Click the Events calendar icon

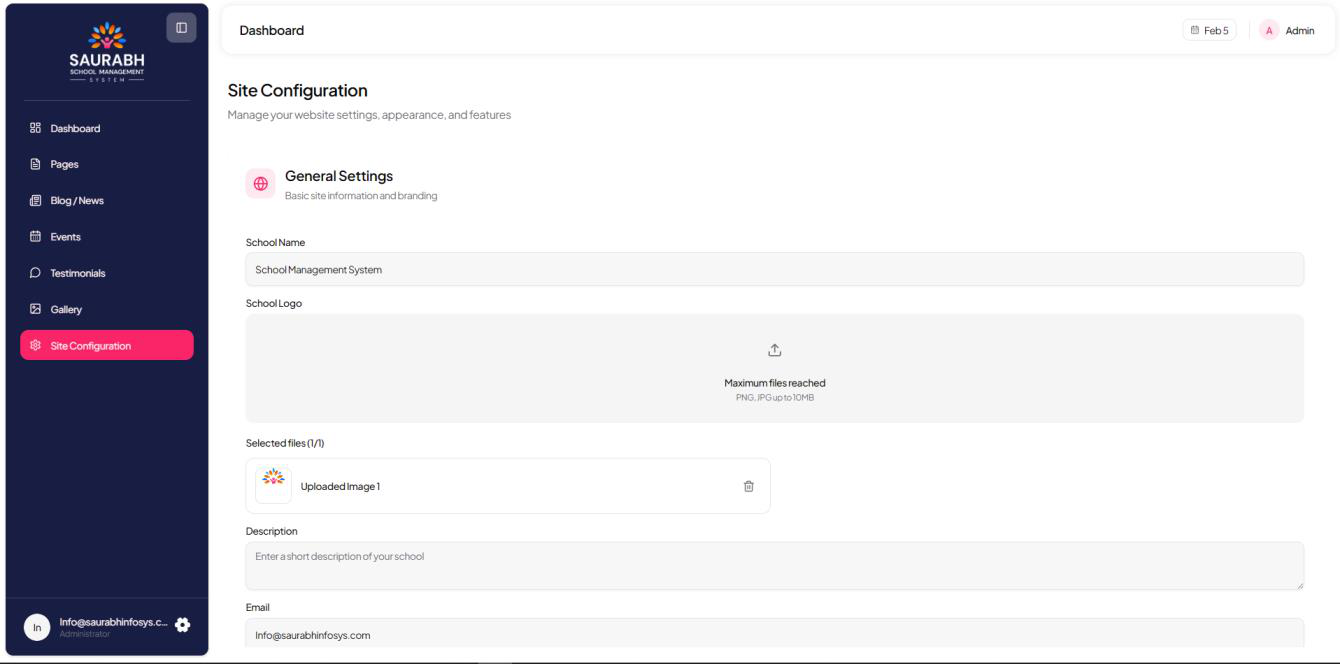(x=35, y=237)
